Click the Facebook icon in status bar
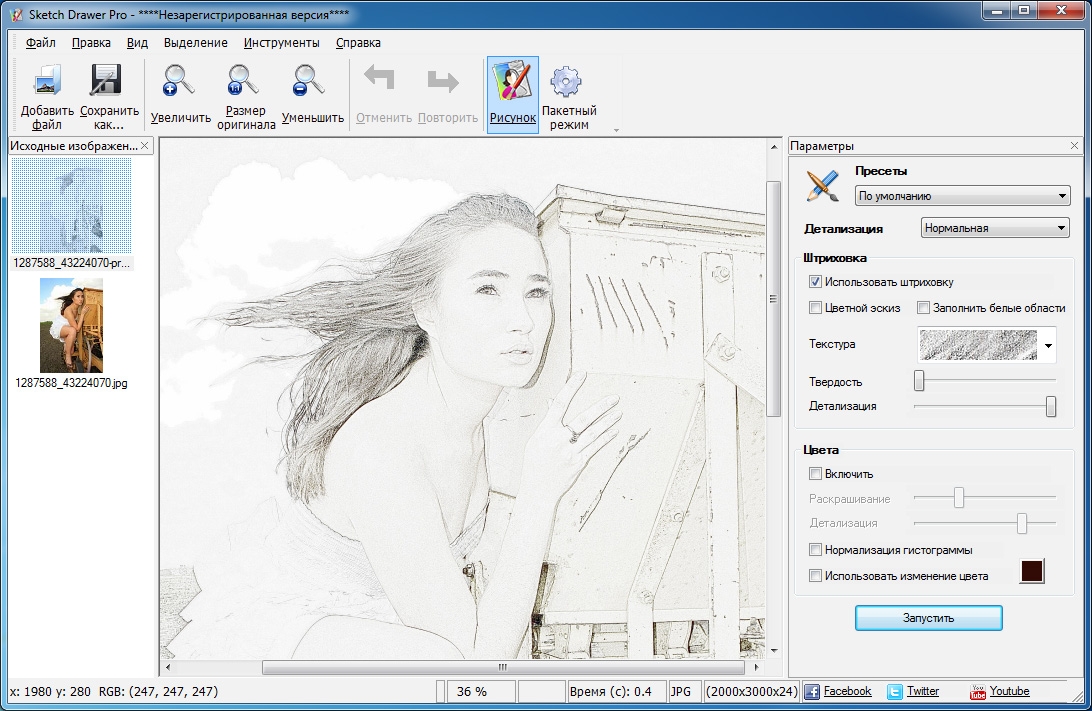1092x711 pixels. click(x=811, y=692)
